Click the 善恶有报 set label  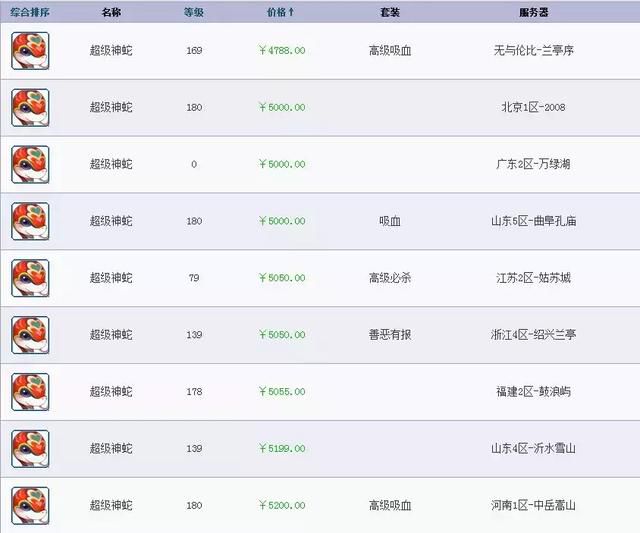coord(390,335)
